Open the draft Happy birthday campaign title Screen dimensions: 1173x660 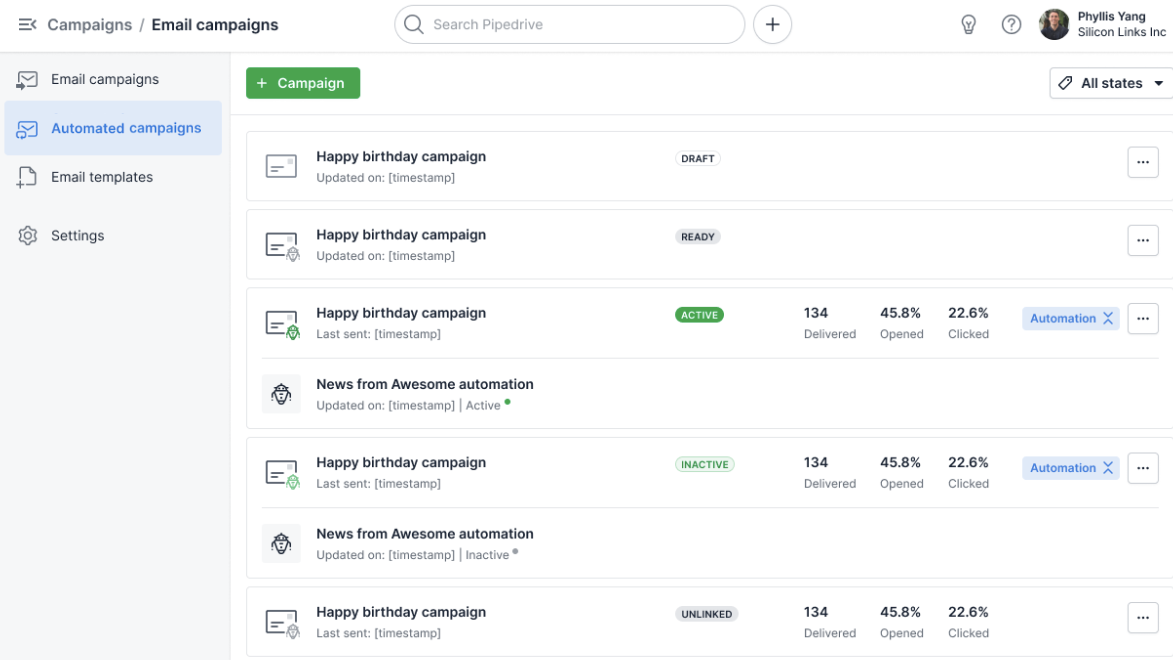pos(401,156)
